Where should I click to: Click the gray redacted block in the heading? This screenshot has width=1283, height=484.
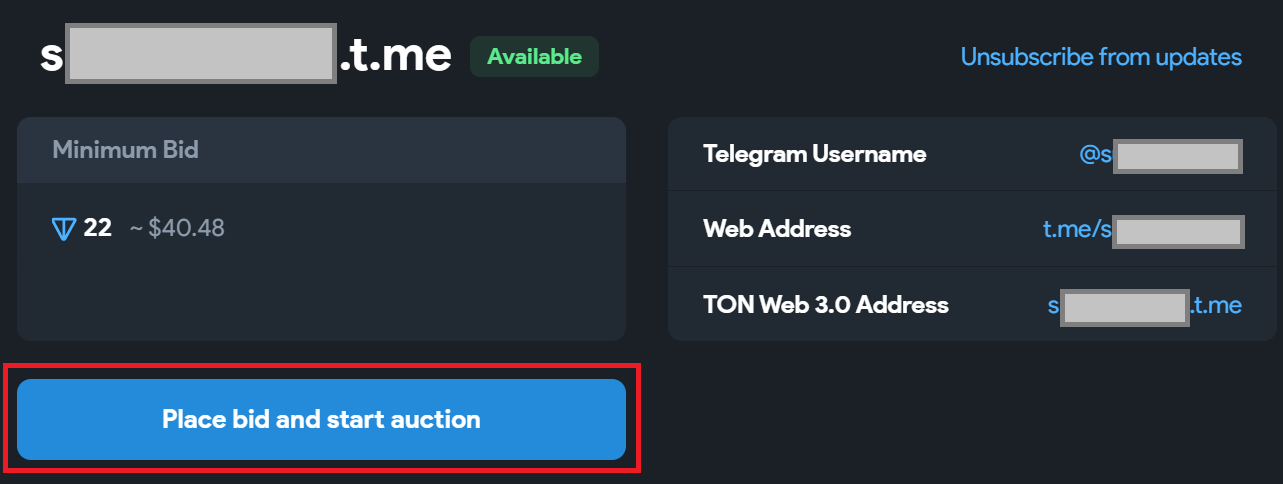(200, 55)
